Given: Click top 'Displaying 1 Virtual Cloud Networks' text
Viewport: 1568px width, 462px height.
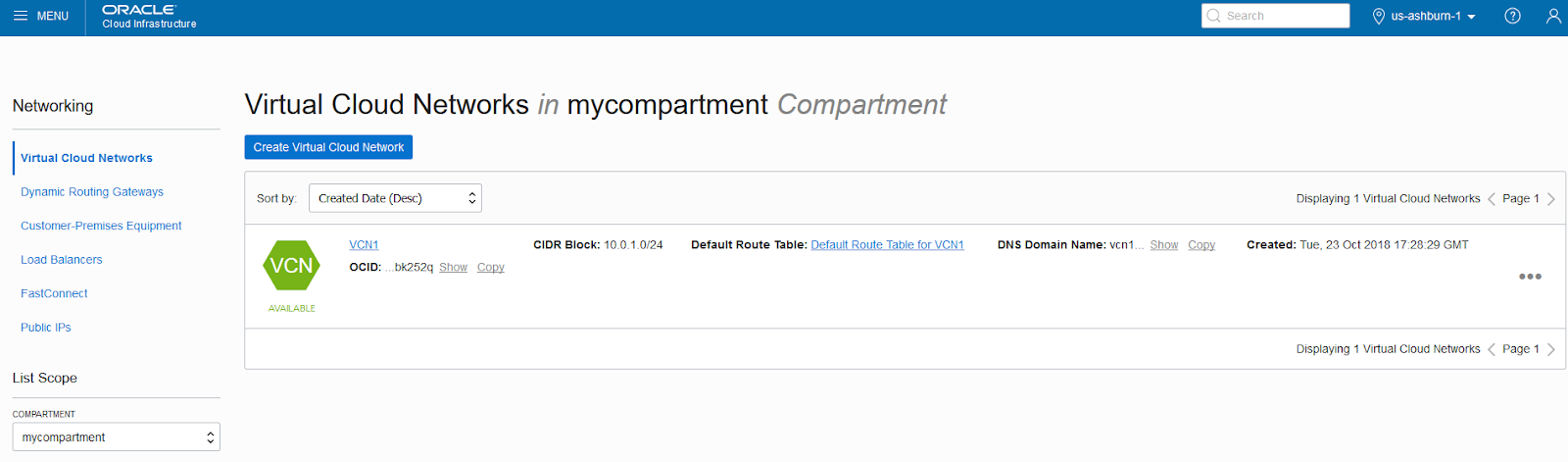Looking at the screenshot, I should tap(1388, 199).
